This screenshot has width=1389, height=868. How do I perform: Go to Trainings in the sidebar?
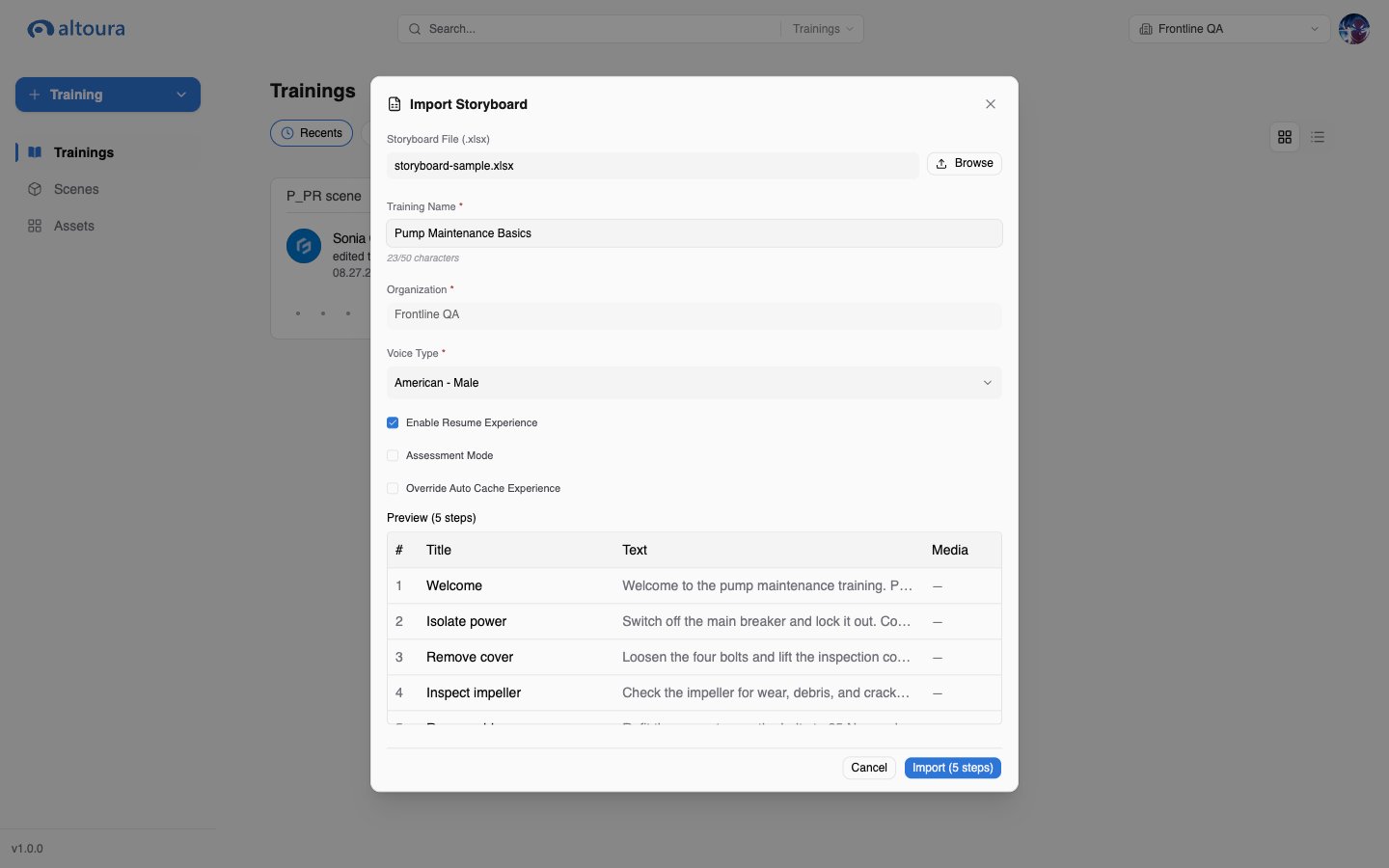point(108,152)
